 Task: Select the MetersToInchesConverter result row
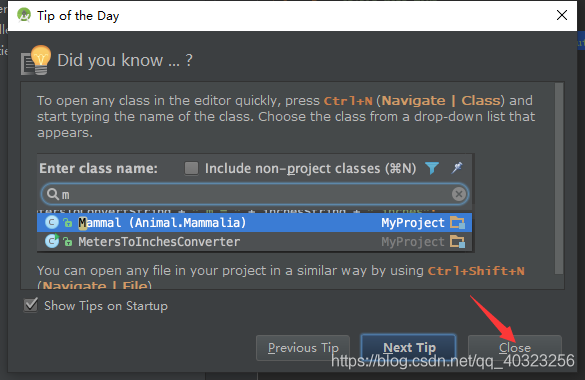point(254,242)
